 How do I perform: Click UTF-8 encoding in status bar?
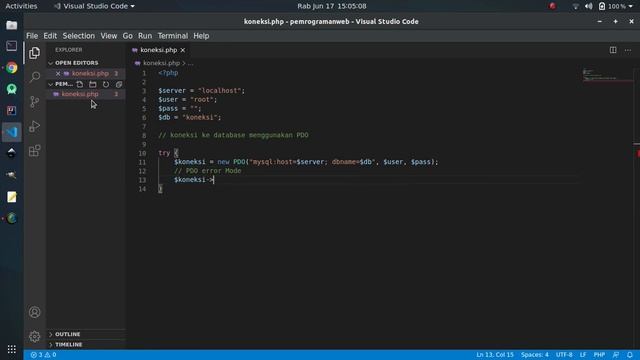564,355
